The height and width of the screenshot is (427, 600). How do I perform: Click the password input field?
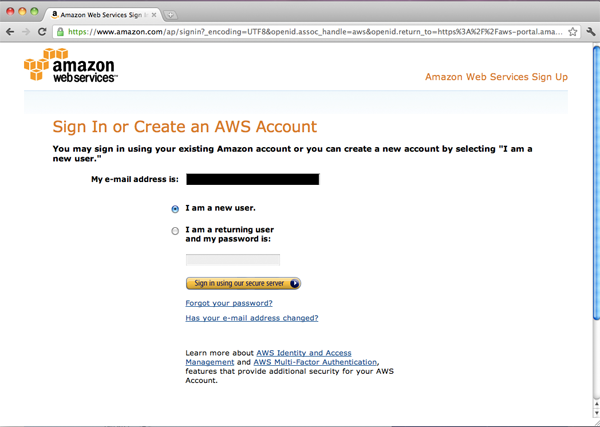232,260
